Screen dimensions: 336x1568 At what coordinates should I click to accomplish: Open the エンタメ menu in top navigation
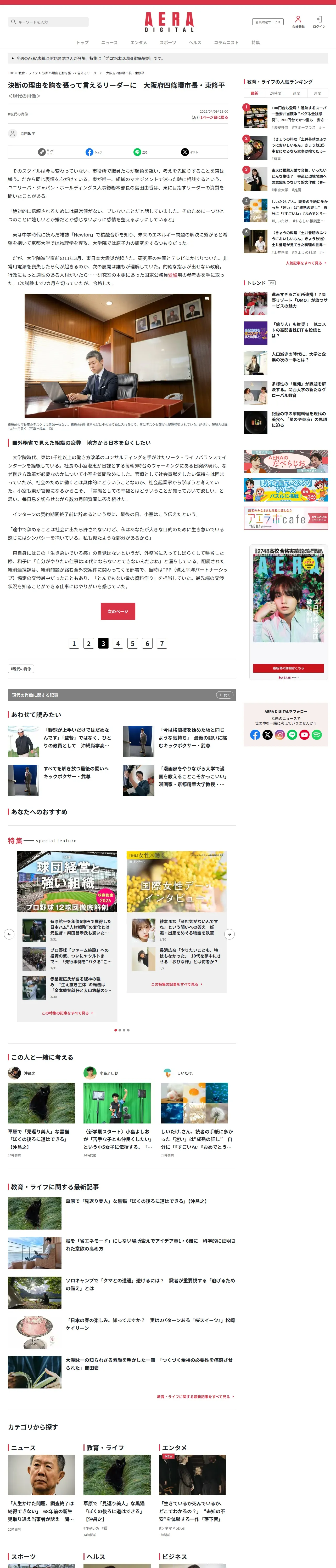click(138, 43)
